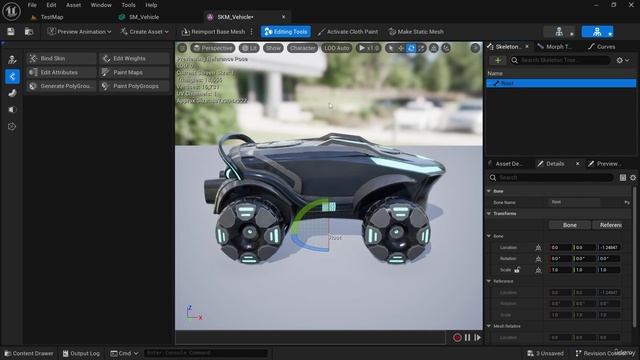Open the Tools menu
640x360 pixels.
(x=129, y=5)
